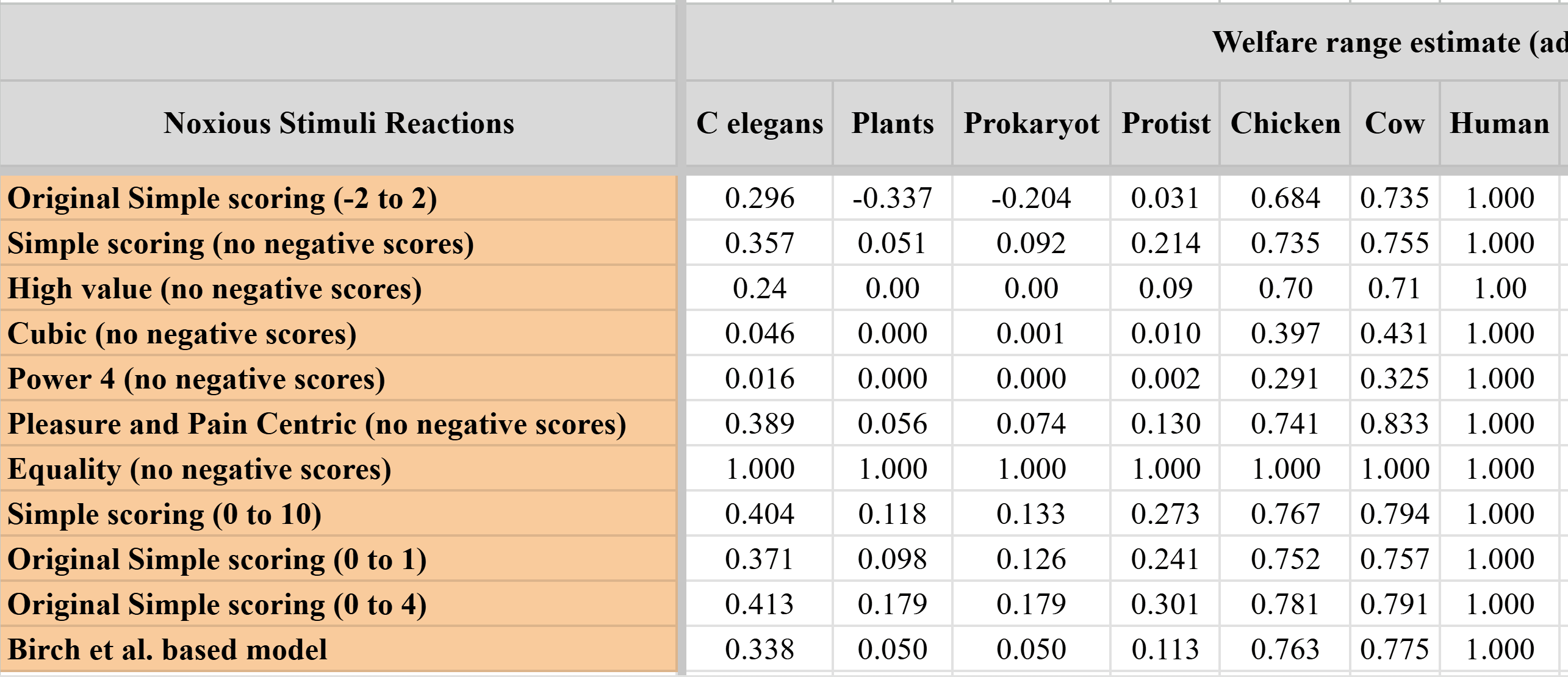Screen dimensions: 1568x677
Task: Click the Chicken column header
Action: click(1286, 123)
